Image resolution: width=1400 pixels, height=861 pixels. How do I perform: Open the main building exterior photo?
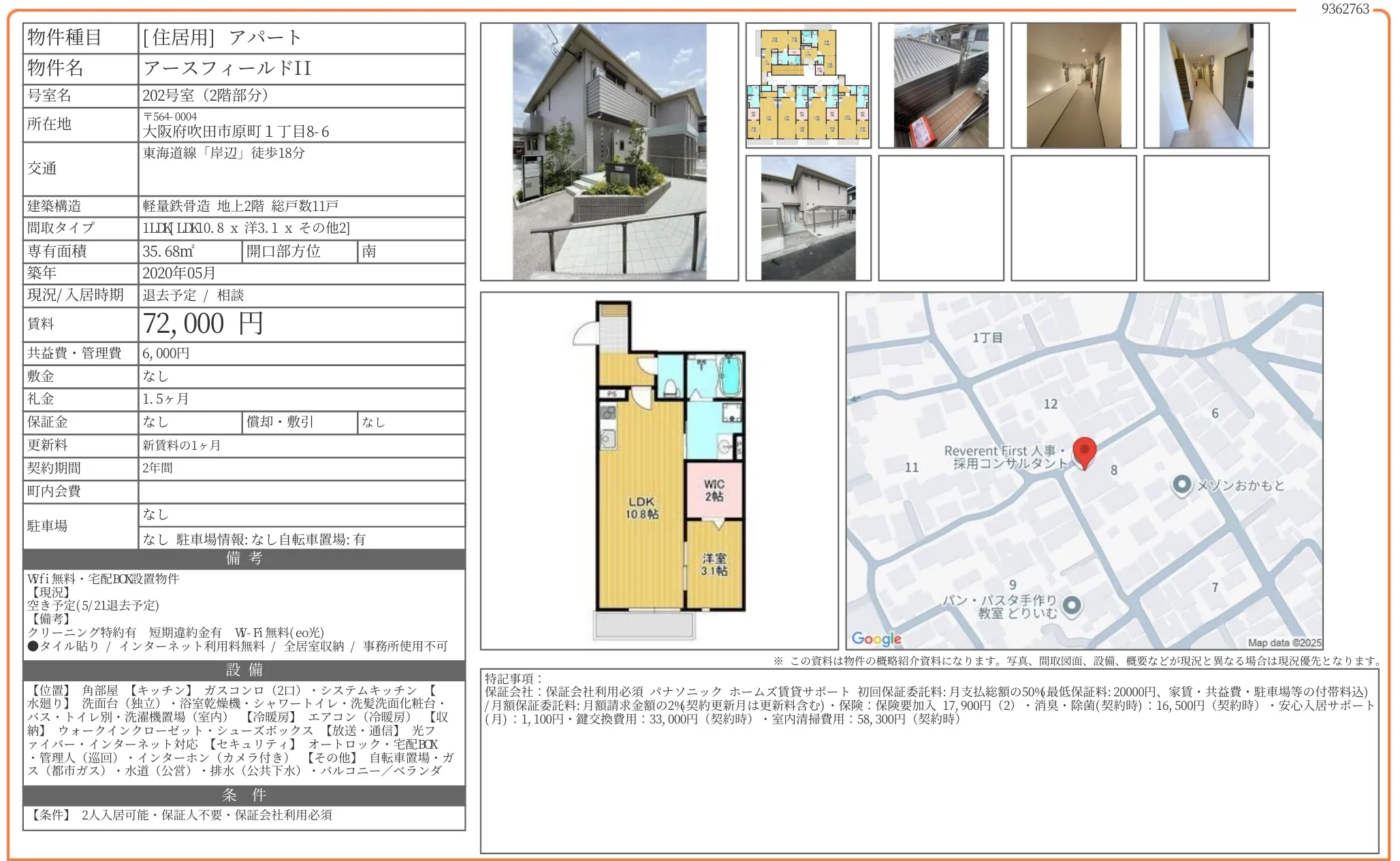click(609, 152)
